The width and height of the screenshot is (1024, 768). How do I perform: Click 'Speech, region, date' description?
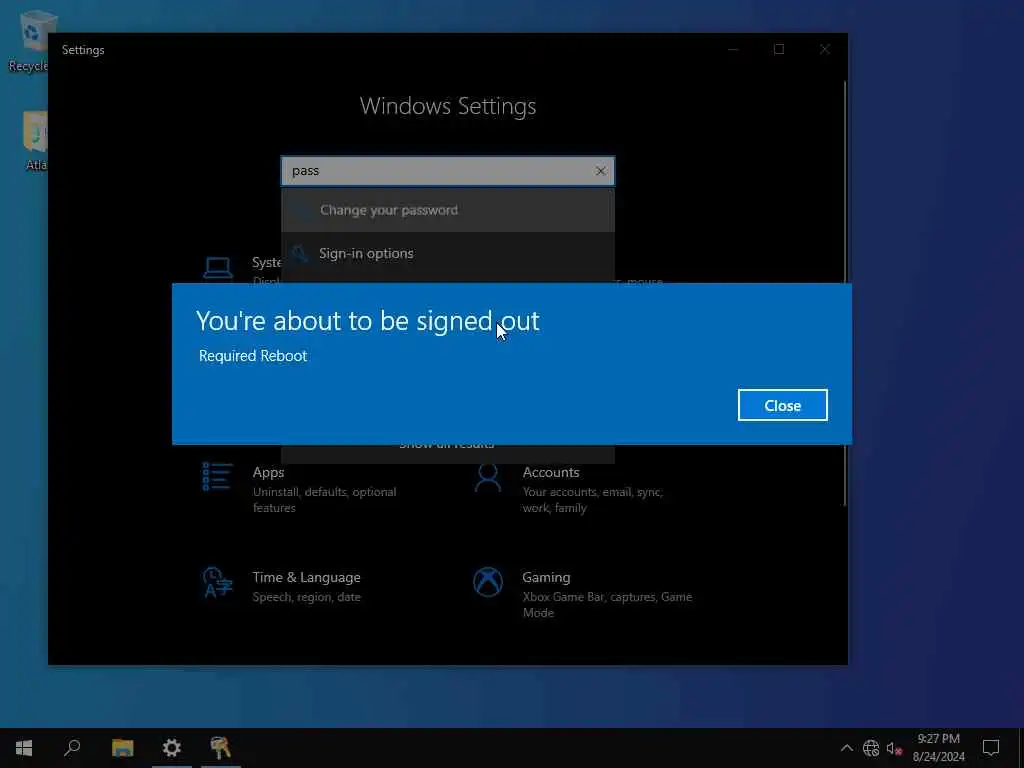[x=306, y=597]
